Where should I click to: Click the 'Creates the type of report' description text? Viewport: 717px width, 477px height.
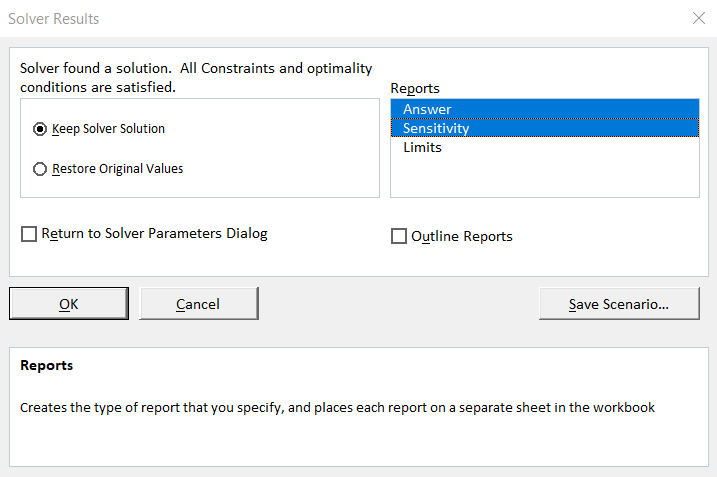click(337, 407)
